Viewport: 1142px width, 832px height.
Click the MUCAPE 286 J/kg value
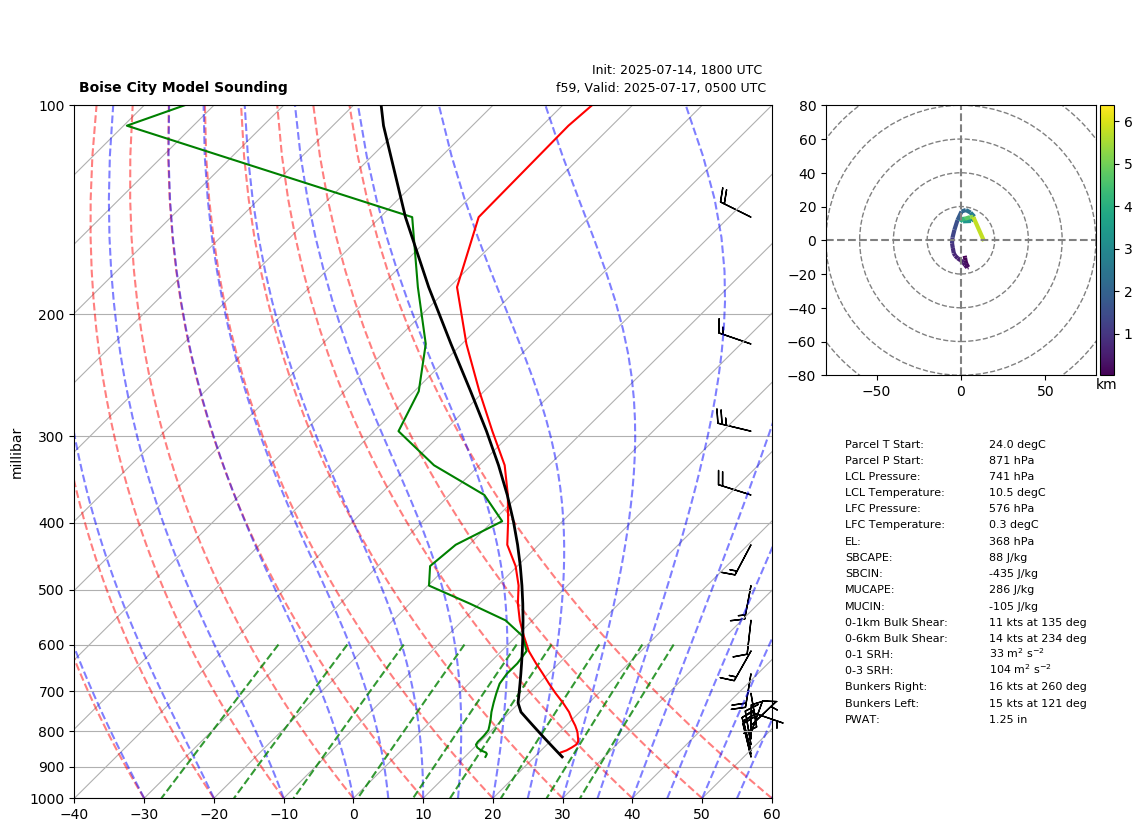point(1012,589)
